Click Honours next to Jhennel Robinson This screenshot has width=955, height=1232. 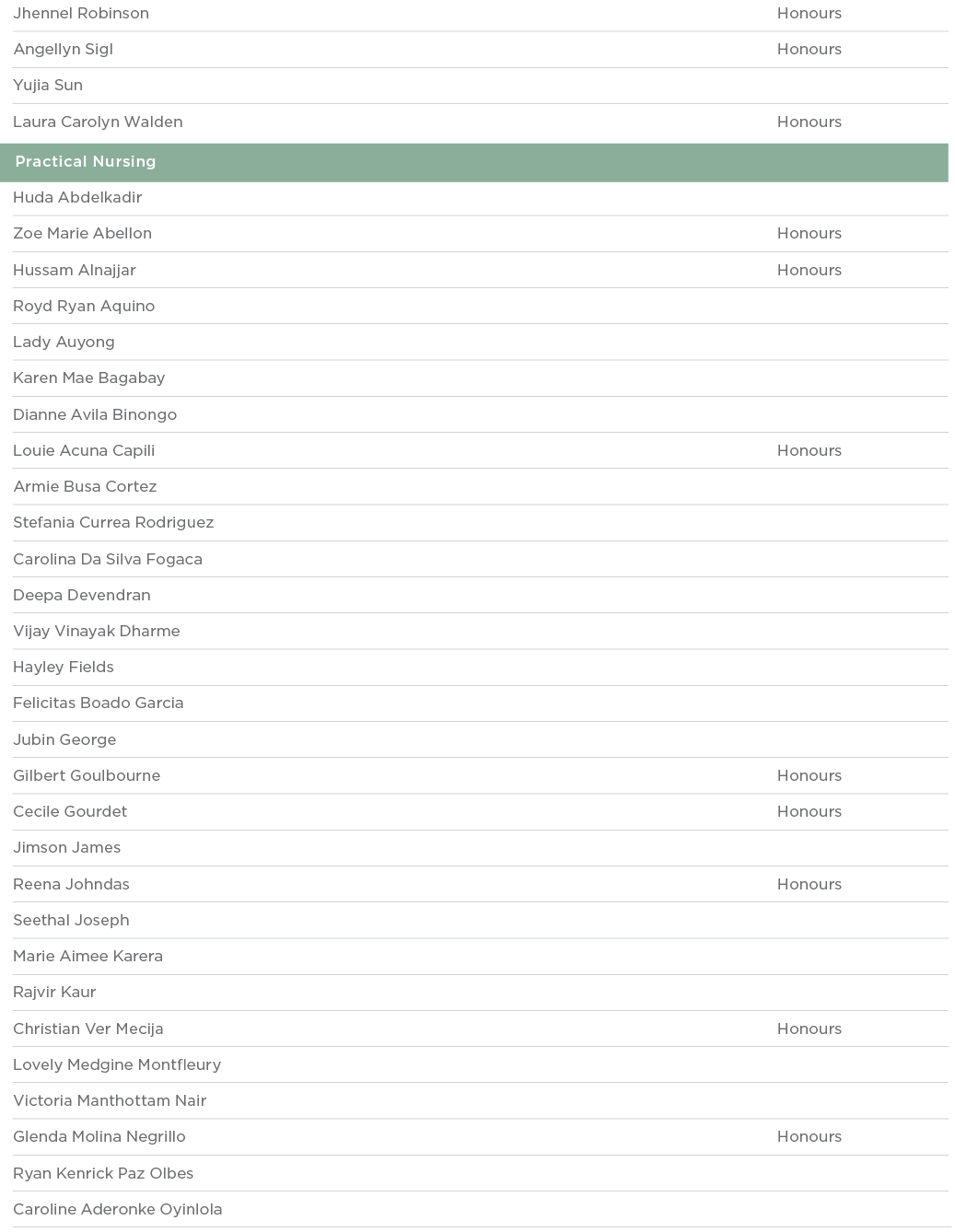[809, 14]
